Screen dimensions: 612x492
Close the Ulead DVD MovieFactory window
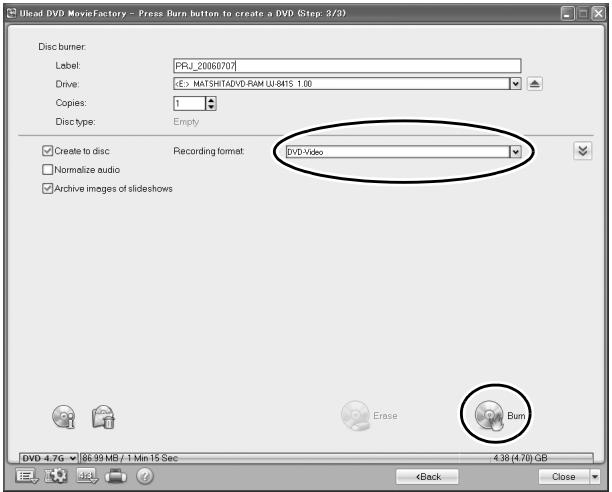(x=598, y=14)
